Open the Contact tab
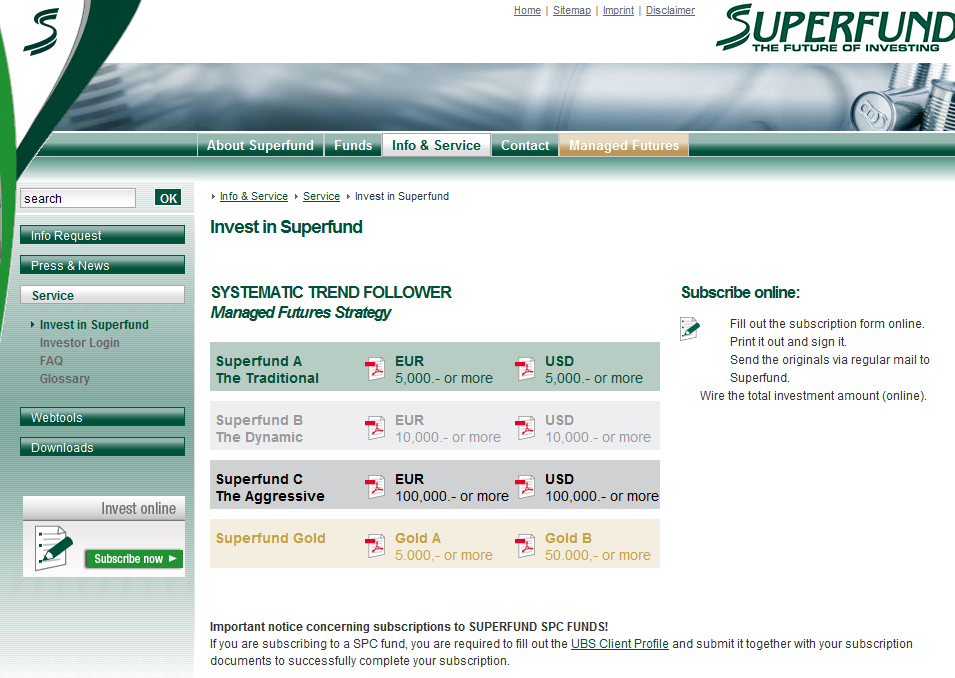955x678 pixels. [x=525, y=146]
